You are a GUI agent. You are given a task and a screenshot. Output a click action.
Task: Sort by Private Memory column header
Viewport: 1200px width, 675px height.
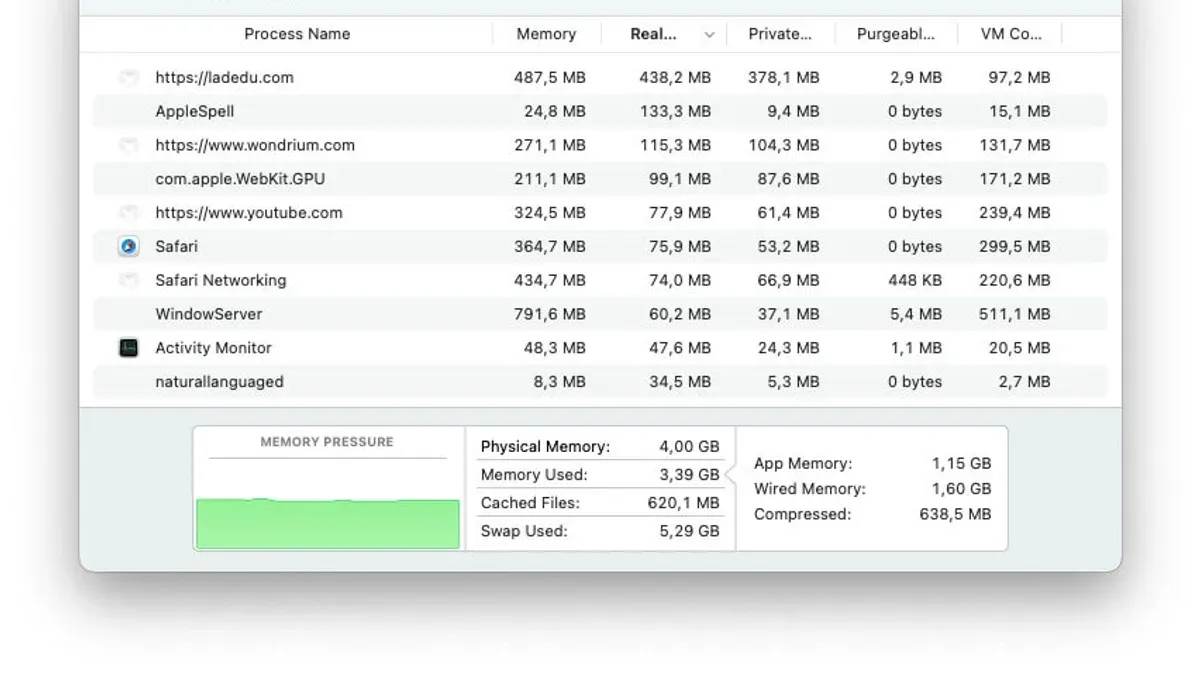point(780,34)
